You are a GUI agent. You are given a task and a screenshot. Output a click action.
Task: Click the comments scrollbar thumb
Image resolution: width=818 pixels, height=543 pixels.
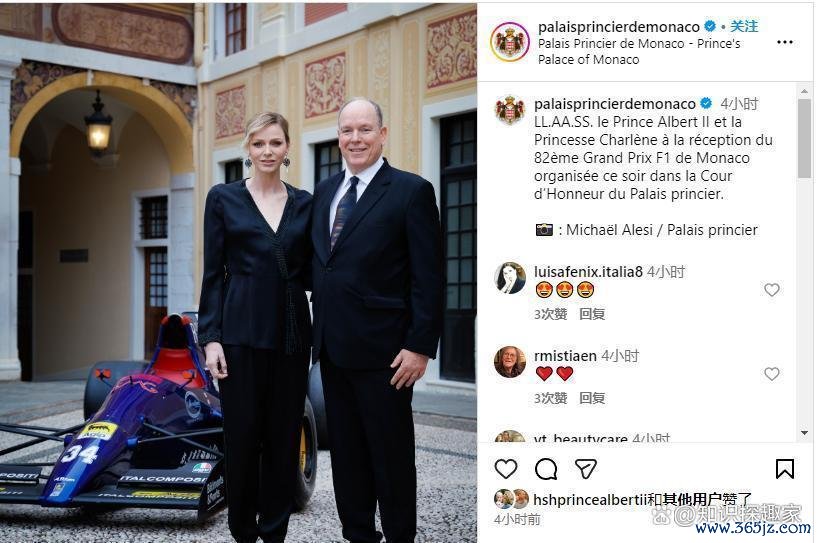[x=804, y=138]
